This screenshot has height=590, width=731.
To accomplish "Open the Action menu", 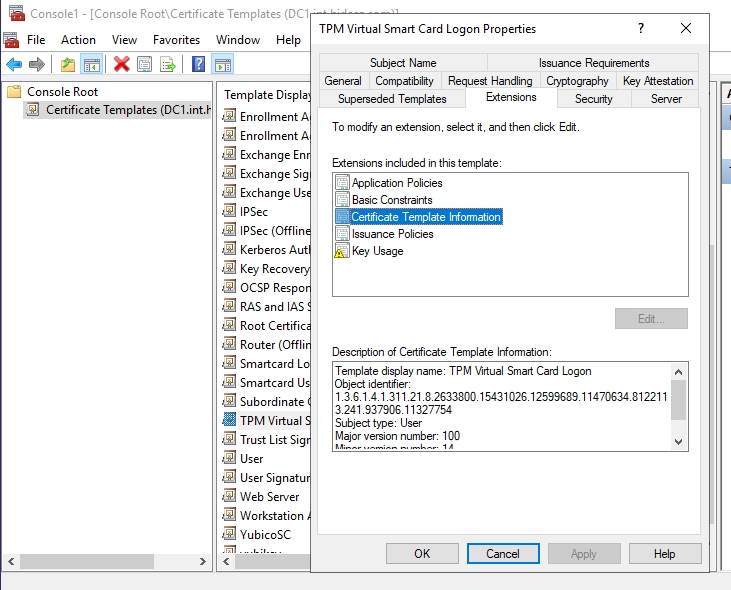I will coord(78,40).
